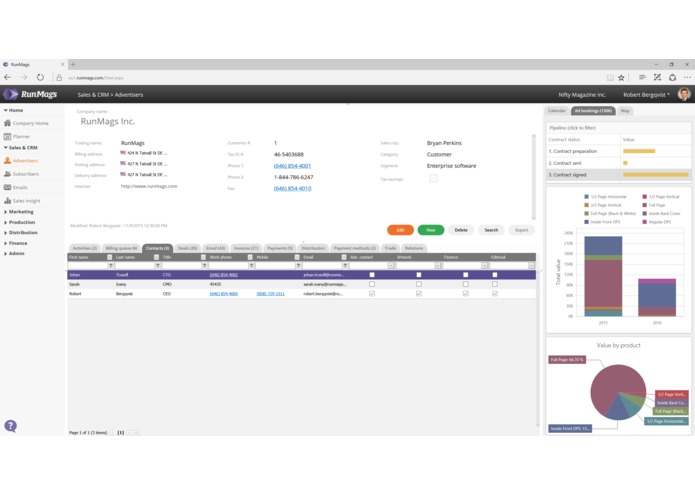Collapse the Home sidebar section
695x494 pixels.
pyautogui.click(x=6, y=110)
